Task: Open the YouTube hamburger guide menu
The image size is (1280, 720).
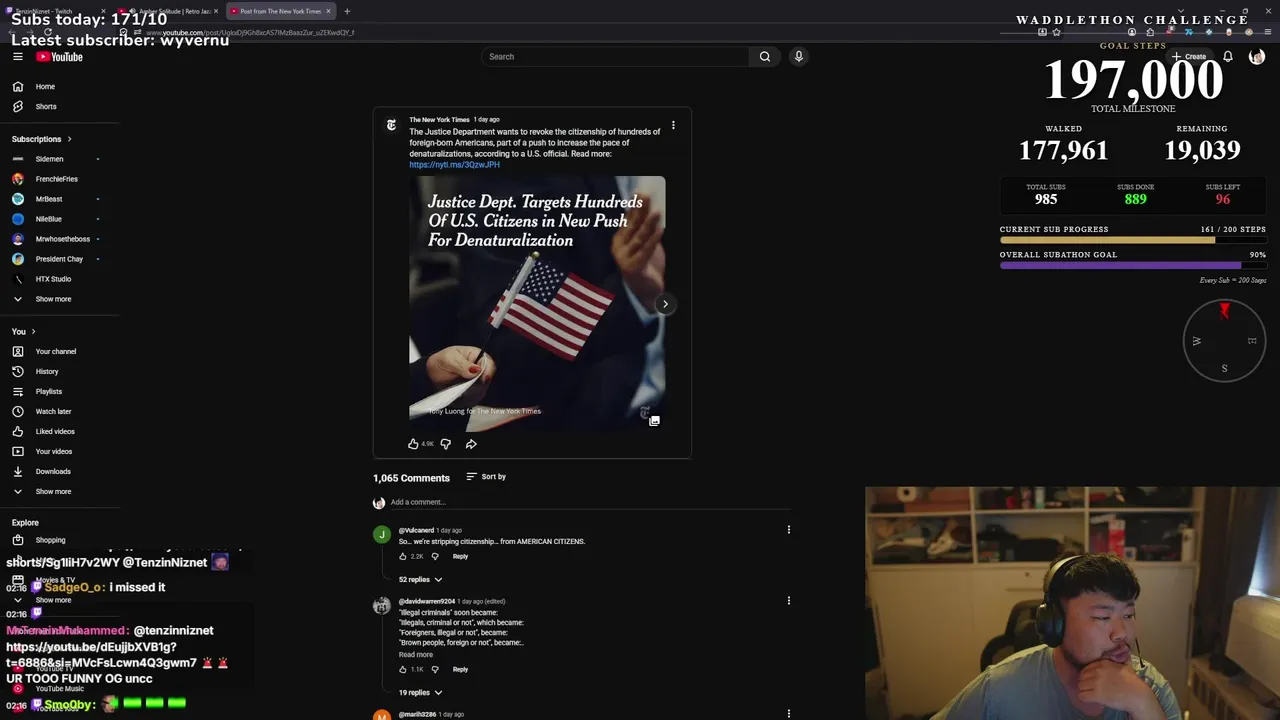Action: (x=17, y=57)
